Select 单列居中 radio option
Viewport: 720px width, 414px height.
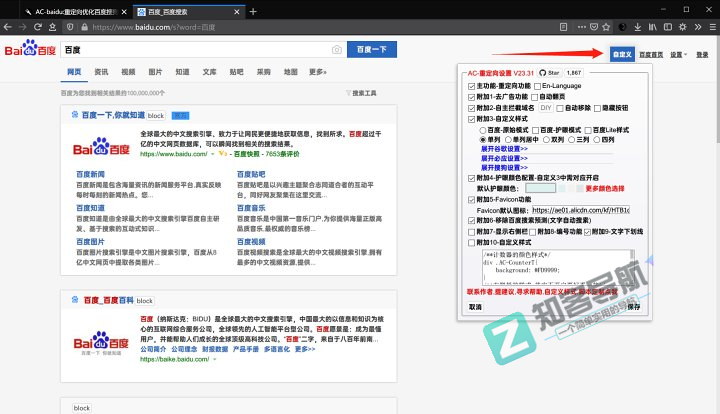tap(508, 140)
